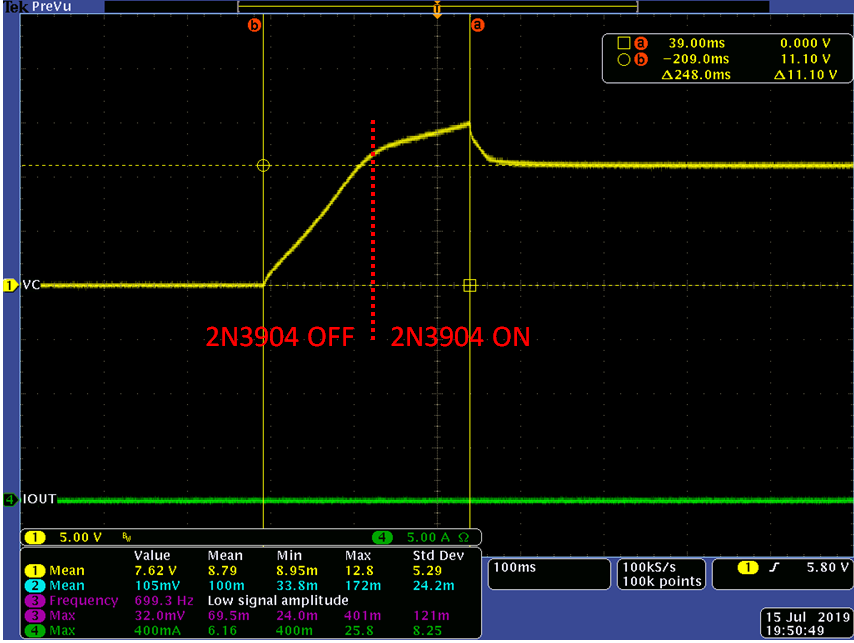Click the orange trigger position marker

coord(437,11)
